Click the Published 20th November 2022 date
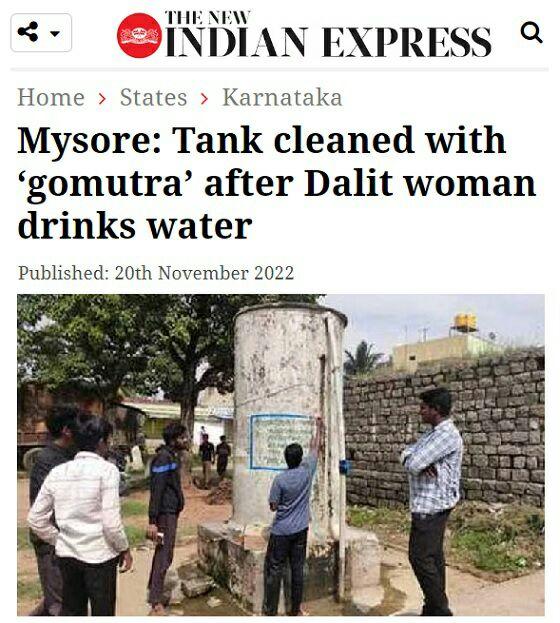 coord(156,273)
